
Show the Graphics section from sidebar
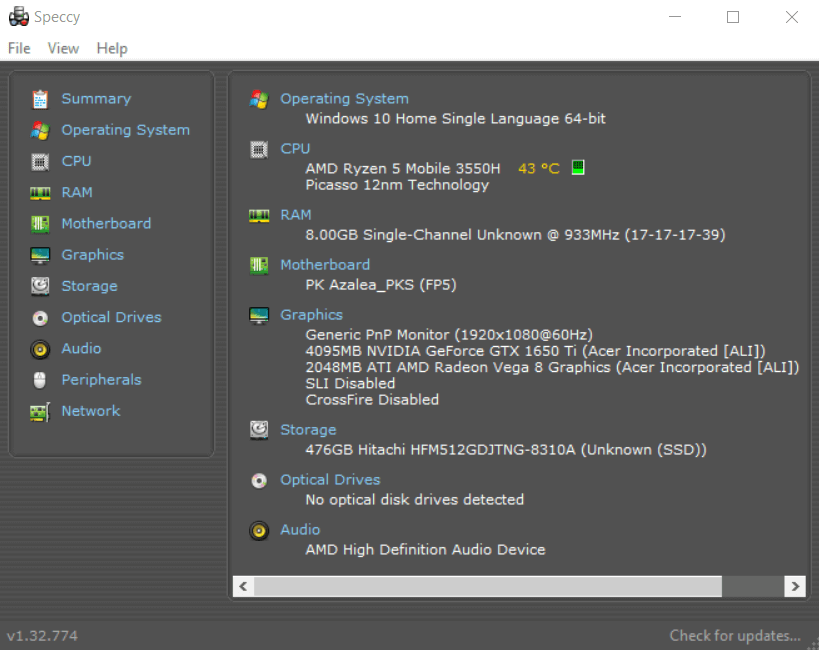(x=92, y=255)
